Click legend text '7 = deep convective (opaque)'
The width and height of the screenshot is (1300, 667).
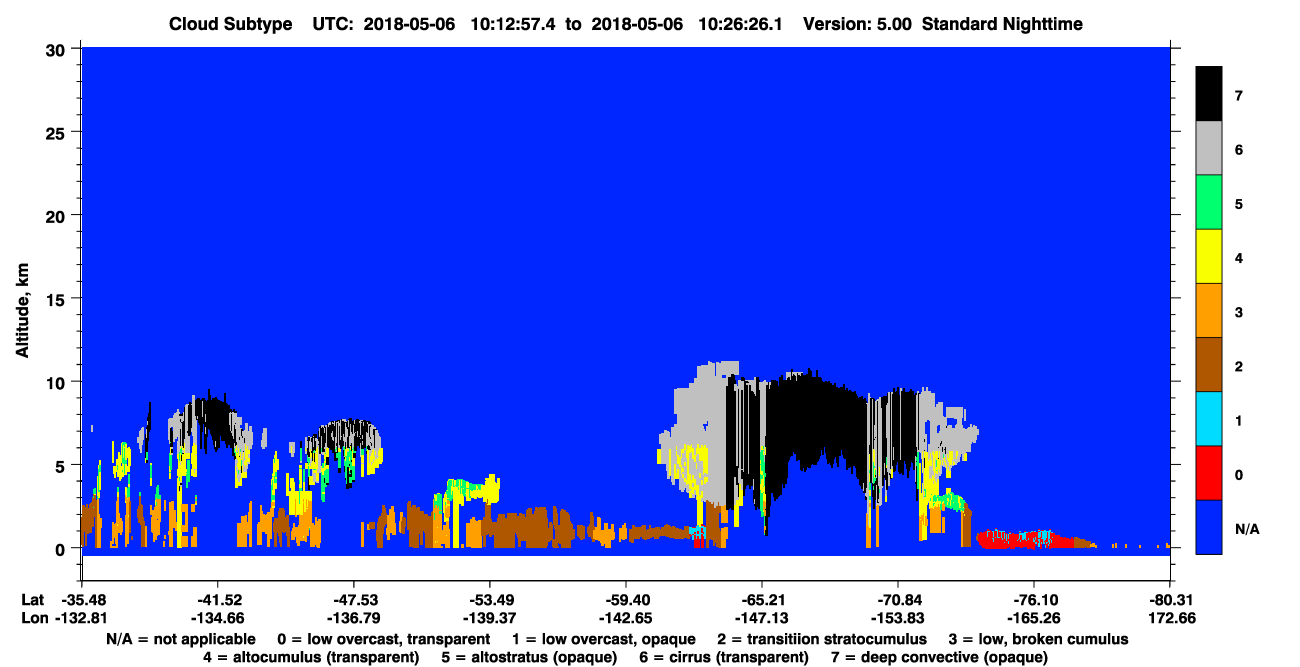(x=939, y=657)
